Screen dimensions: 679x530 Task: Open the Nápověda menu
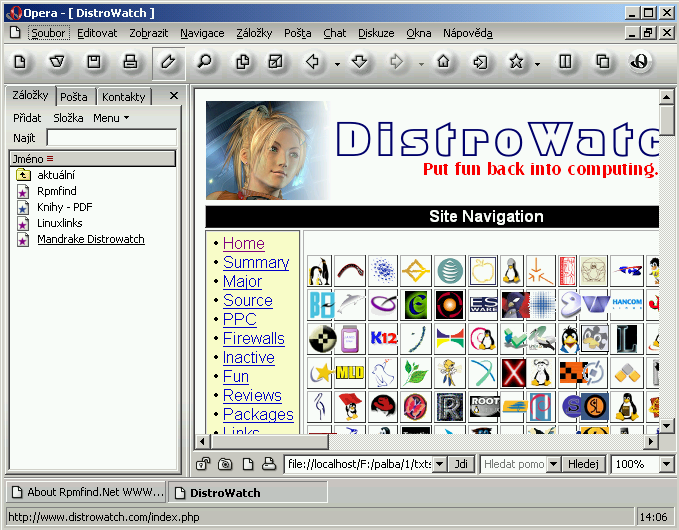point(468,33)
